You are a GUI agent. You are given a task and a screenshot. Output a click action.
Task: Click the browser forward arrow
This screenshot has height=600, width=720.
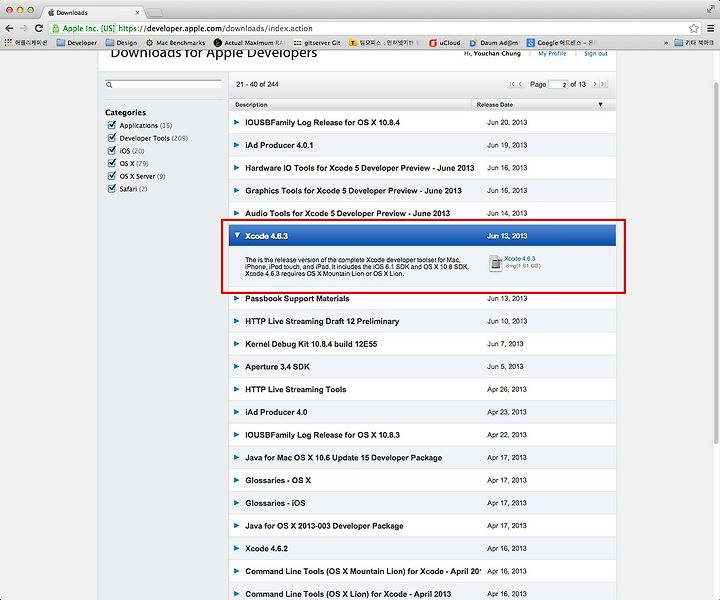[24, 28]
